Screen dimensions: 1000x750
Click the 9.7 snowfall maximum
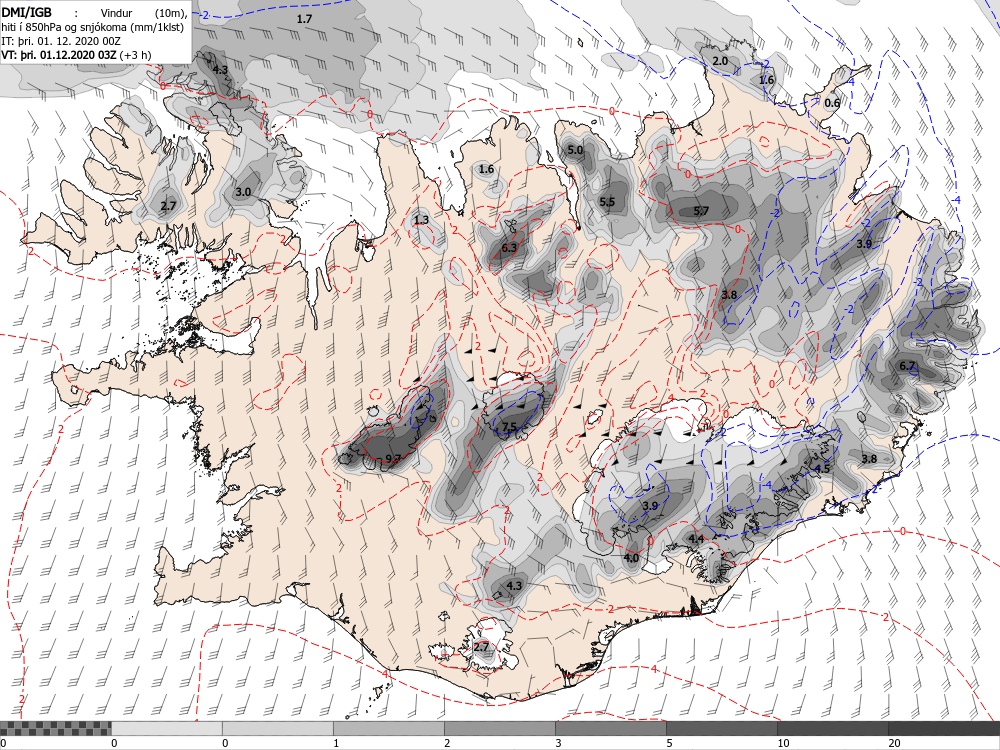[x=393, y=458]
